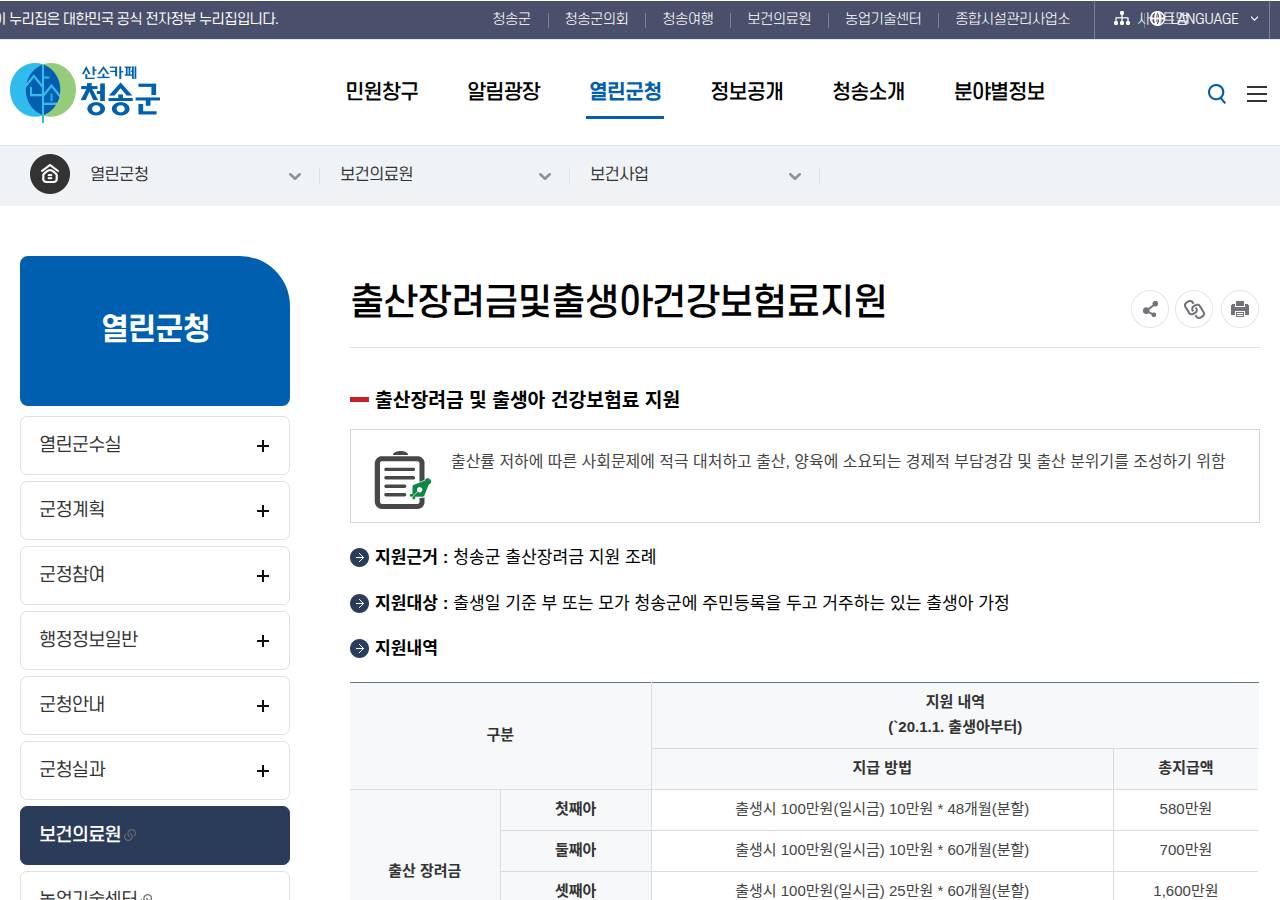Open the 열린군청 breadcrumb dropdown
The height and width of the screenshot is (900, 1280).
[195, 175]
